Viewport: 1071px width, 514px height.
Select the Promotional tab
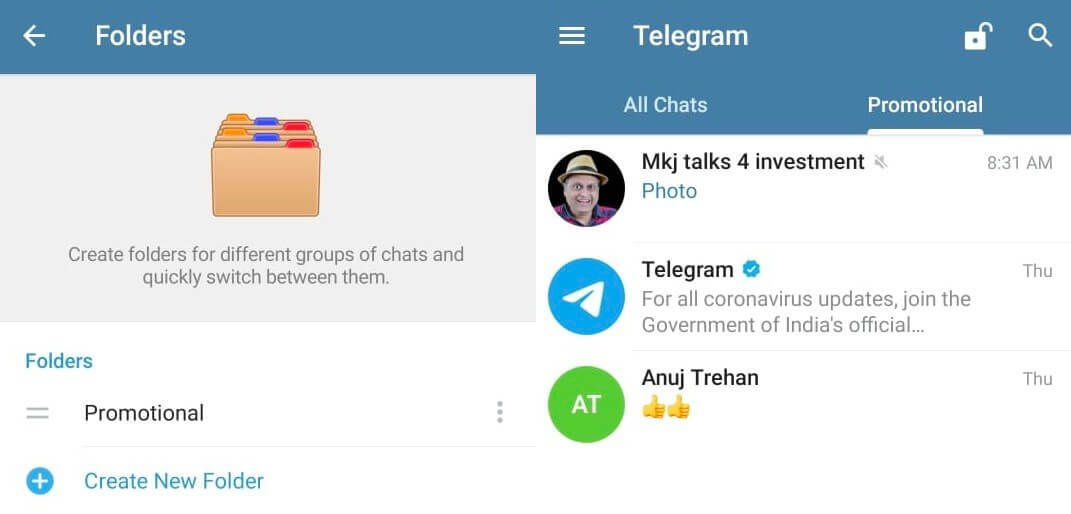click(925, 105)
